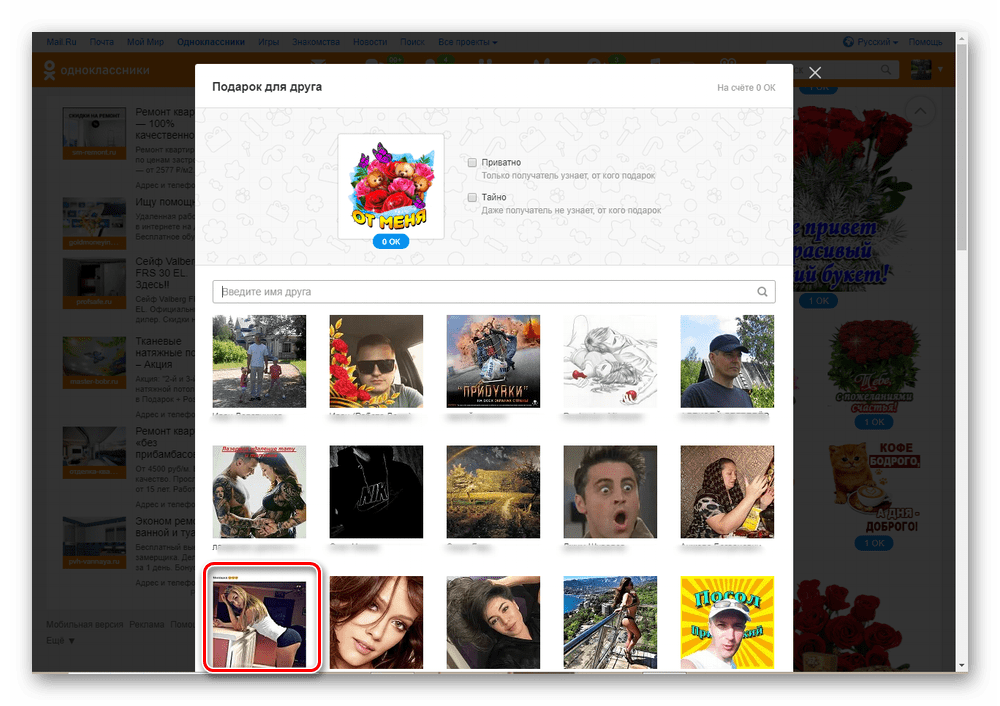Click the header search field behind the dialog
Viewport: 1000px width, 706px height.
pos(835,70)
